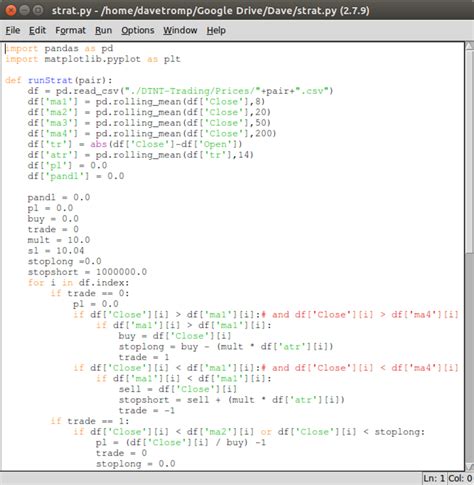Click the df['pl'] = 0.0 line
Screen dimensions: 474x485
(x=67, y=166)
